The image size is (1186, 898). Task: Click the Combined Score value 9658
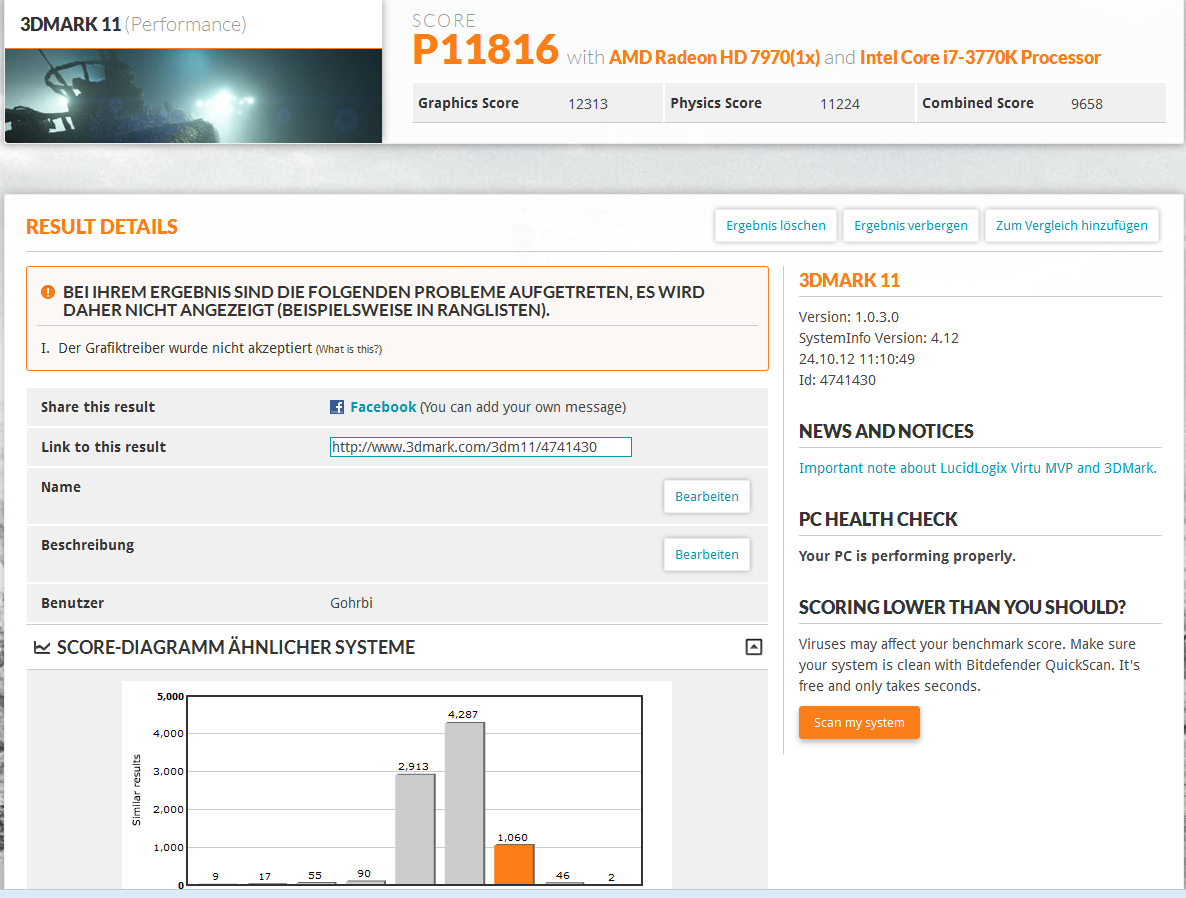click(x=1086, y=104)
